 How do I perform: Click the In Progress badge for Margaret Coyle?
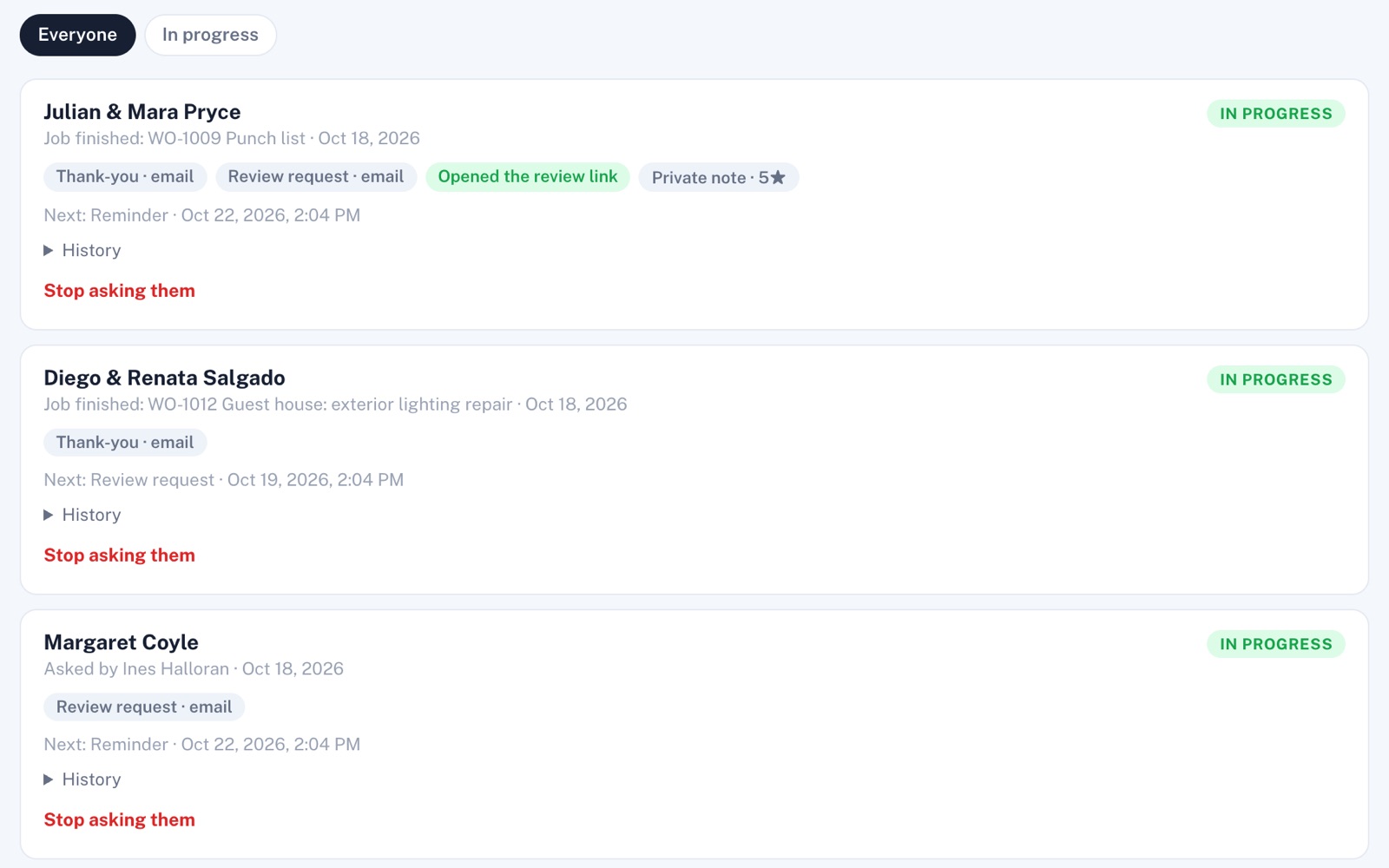[1275, 644]
